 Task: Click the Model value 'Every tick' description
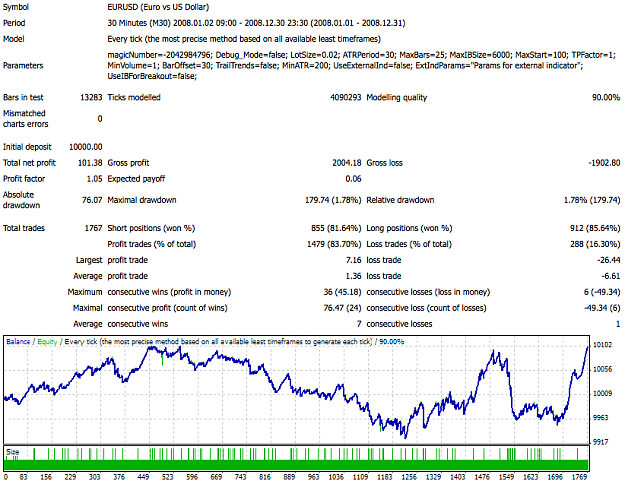coord(244,39)
